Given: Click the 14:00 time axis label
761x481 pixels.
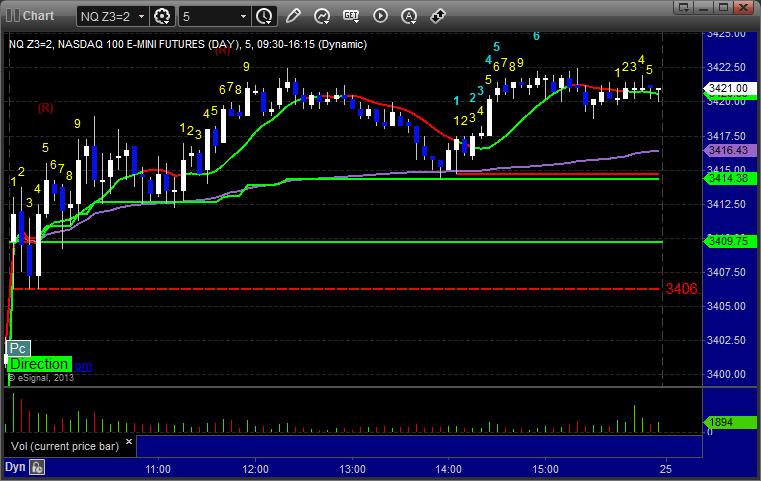Looking at the screenshot, I should [x=448, y=469].
